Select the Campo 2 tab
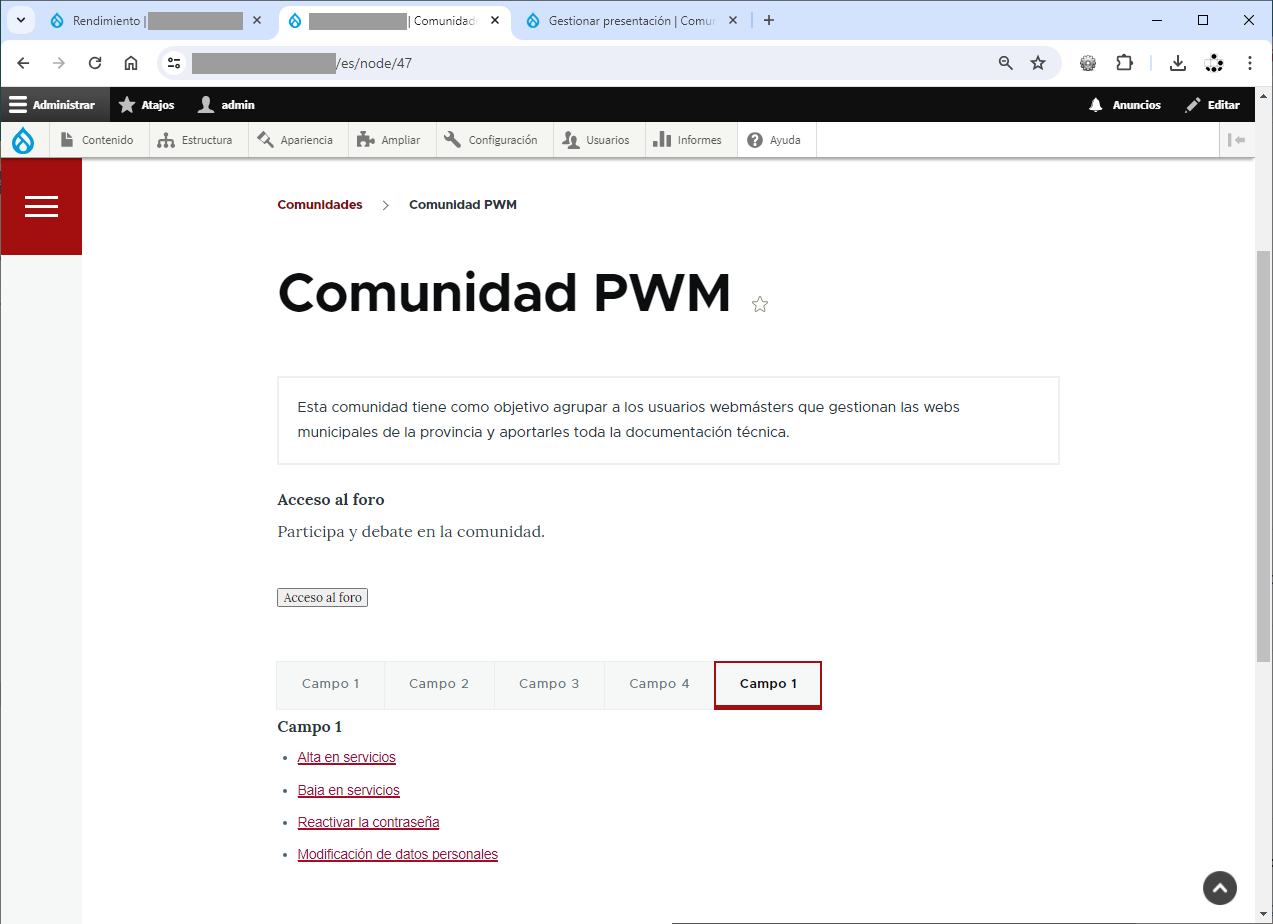The width and height of the screenshot is (1273, 924). tap(439, 685)
